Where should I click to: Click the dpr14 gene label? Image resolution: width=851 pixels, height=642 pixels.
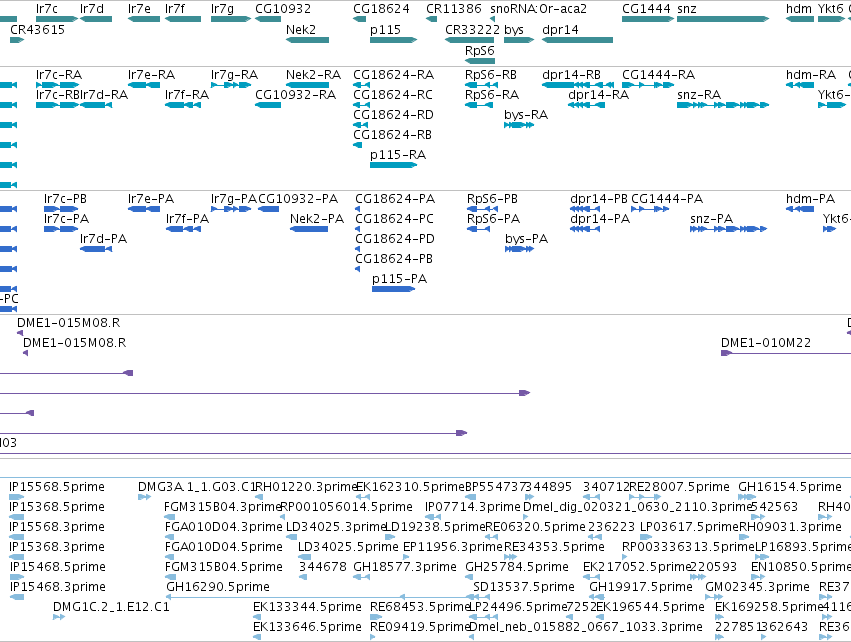click(x=560, y=29)
